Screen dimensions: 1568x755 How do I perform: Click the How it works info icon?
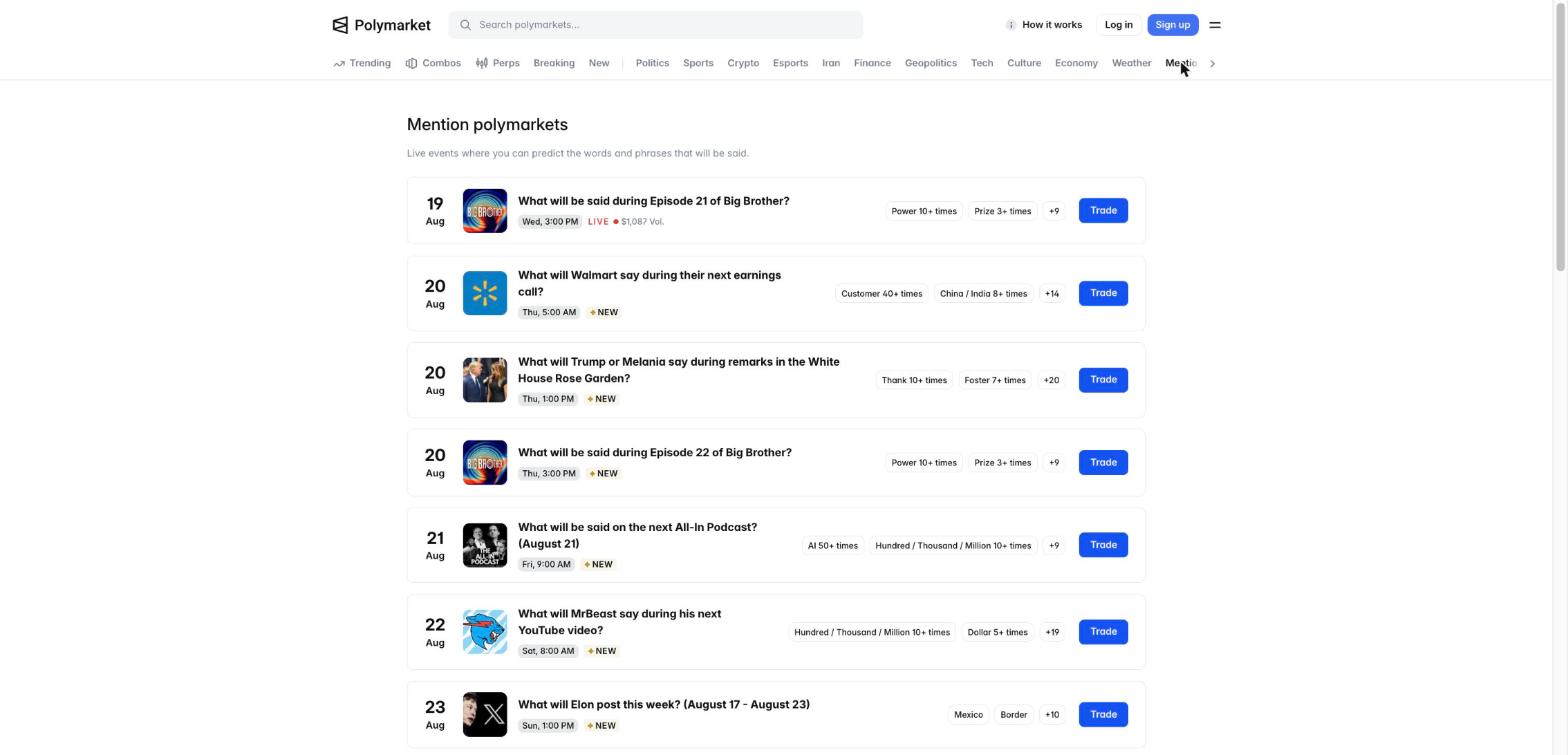[1011, 25]
